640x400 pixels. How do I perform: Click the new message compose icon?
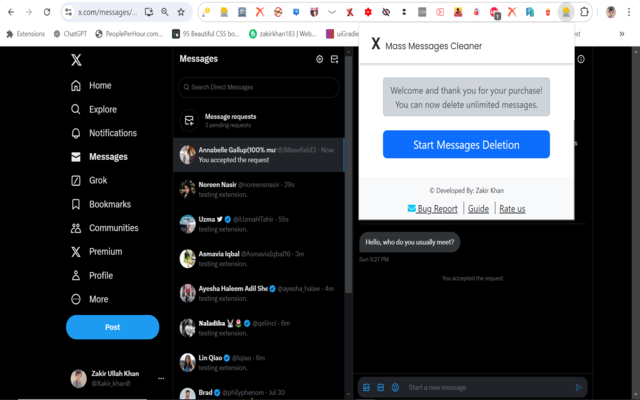point(334,59)
